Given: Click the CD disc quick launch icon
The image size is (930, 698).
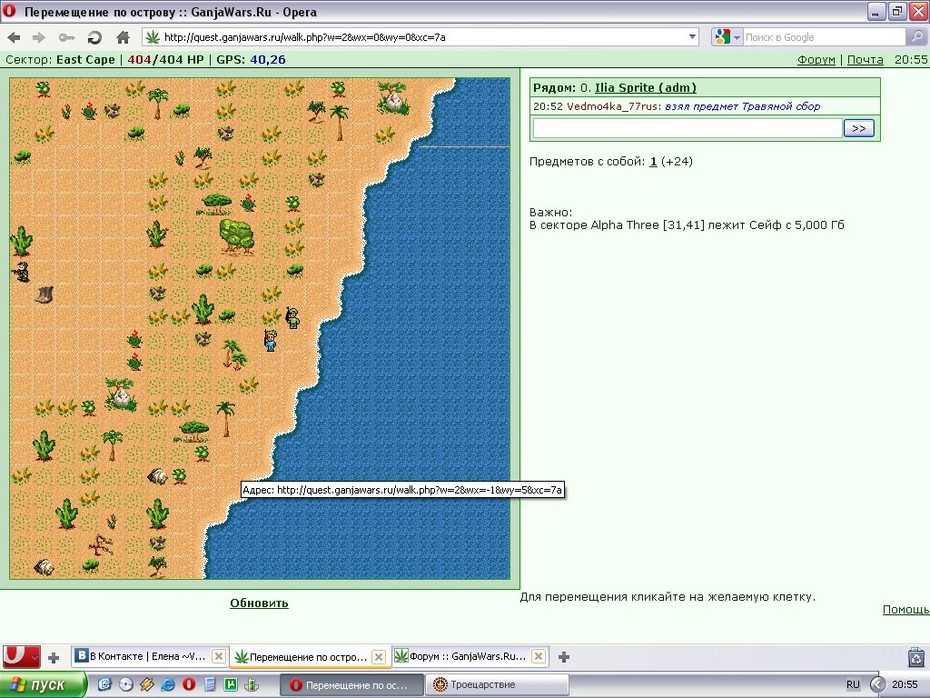Looking at the screenshot, I should [x=126, y=684].
